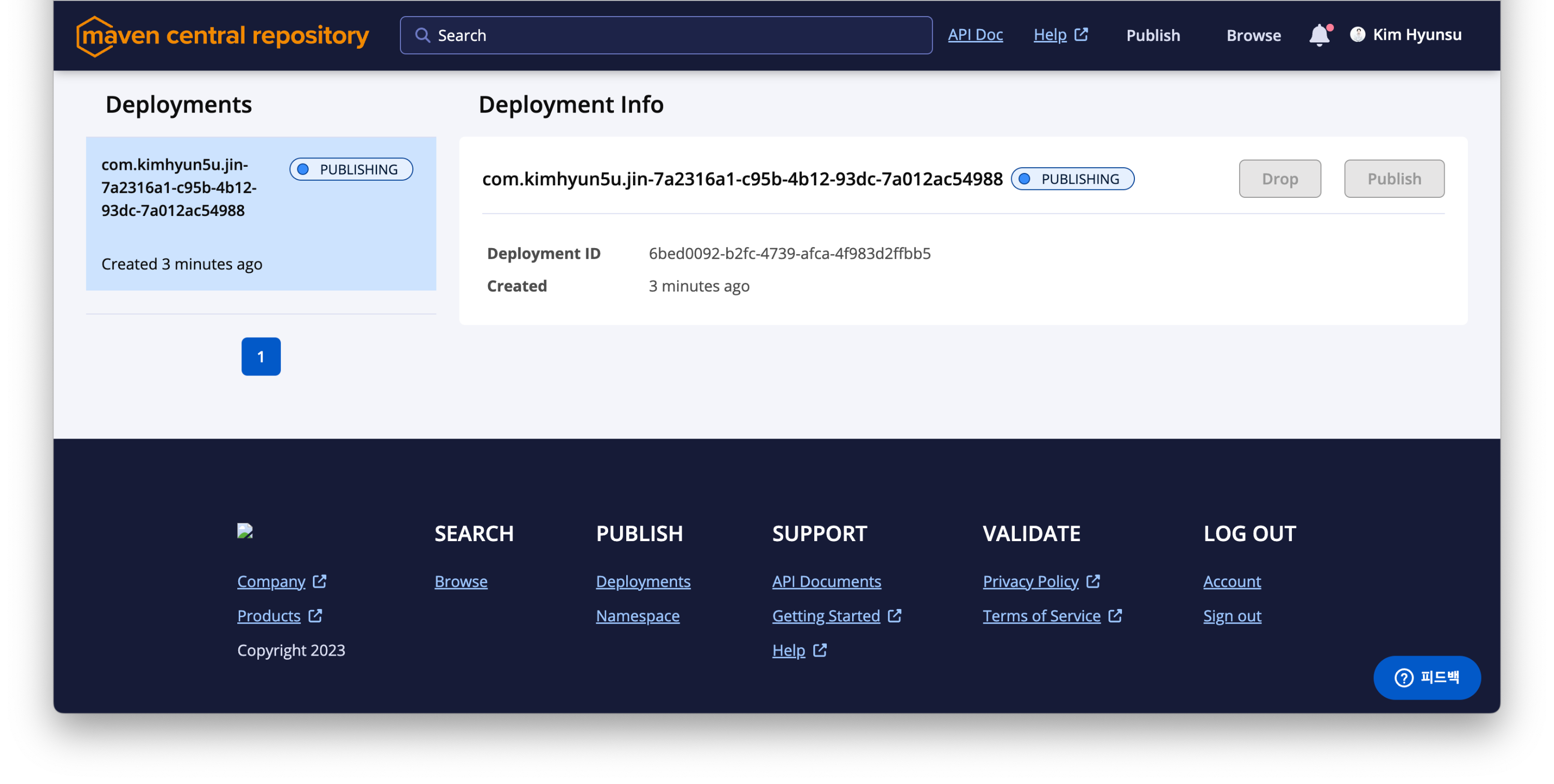Screen dimensions: 1554x784
Task: Click the external link icon next to header Help
Action: tap(1081, 34)
